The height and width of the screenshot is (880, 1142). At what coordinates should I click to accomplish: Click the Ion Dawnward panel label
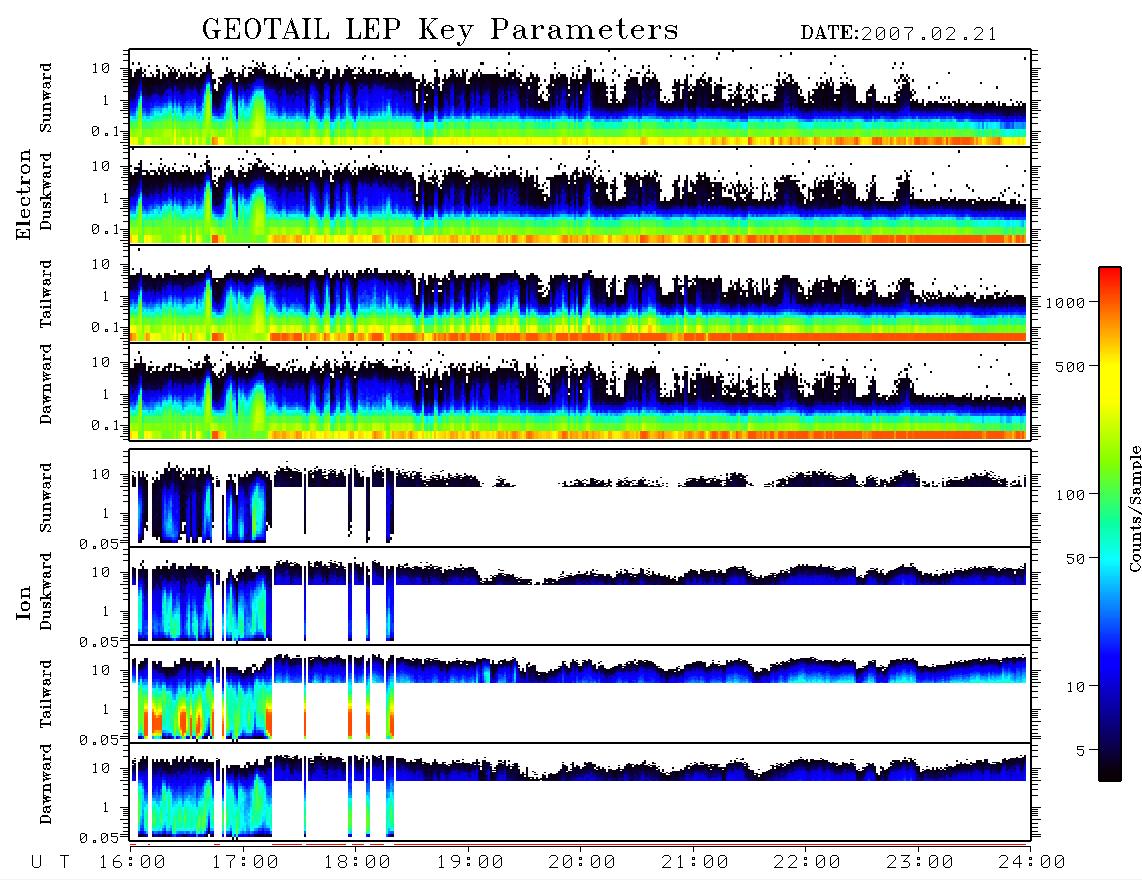(x=46, y=784)
